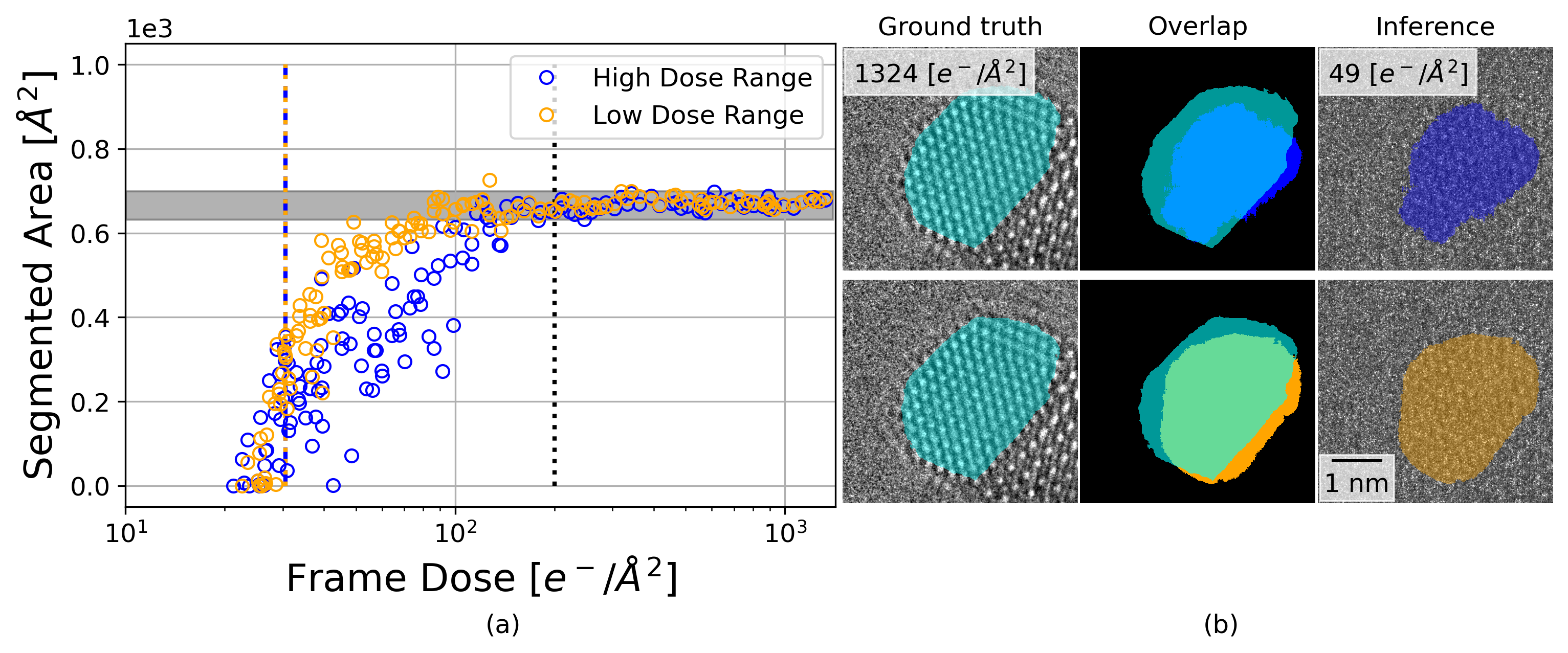Click the 1324 dose label box
The width and height of the screenshot is (1568, 653).
(x=939, y=73)
